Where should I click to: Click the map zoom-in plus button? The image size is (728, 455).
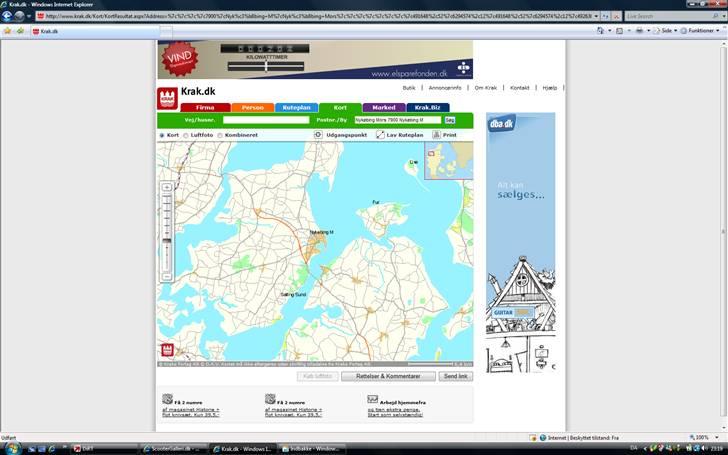(x=167, y=187)
